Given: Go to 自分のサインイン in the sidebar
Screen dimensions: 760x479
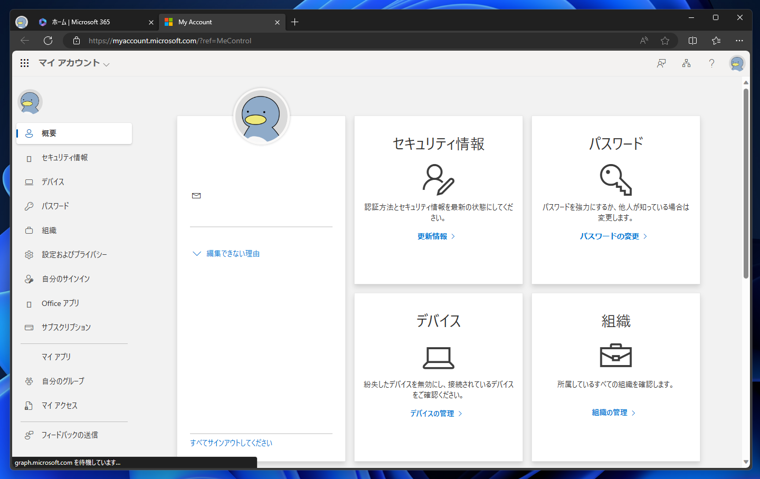Looking at the screenshot, I should (74, 279).
